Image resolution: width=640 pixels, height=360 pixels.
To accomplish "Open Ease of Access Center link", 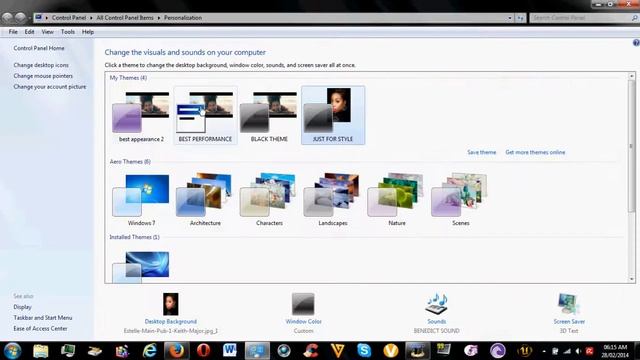I will [x=40, y=329].
